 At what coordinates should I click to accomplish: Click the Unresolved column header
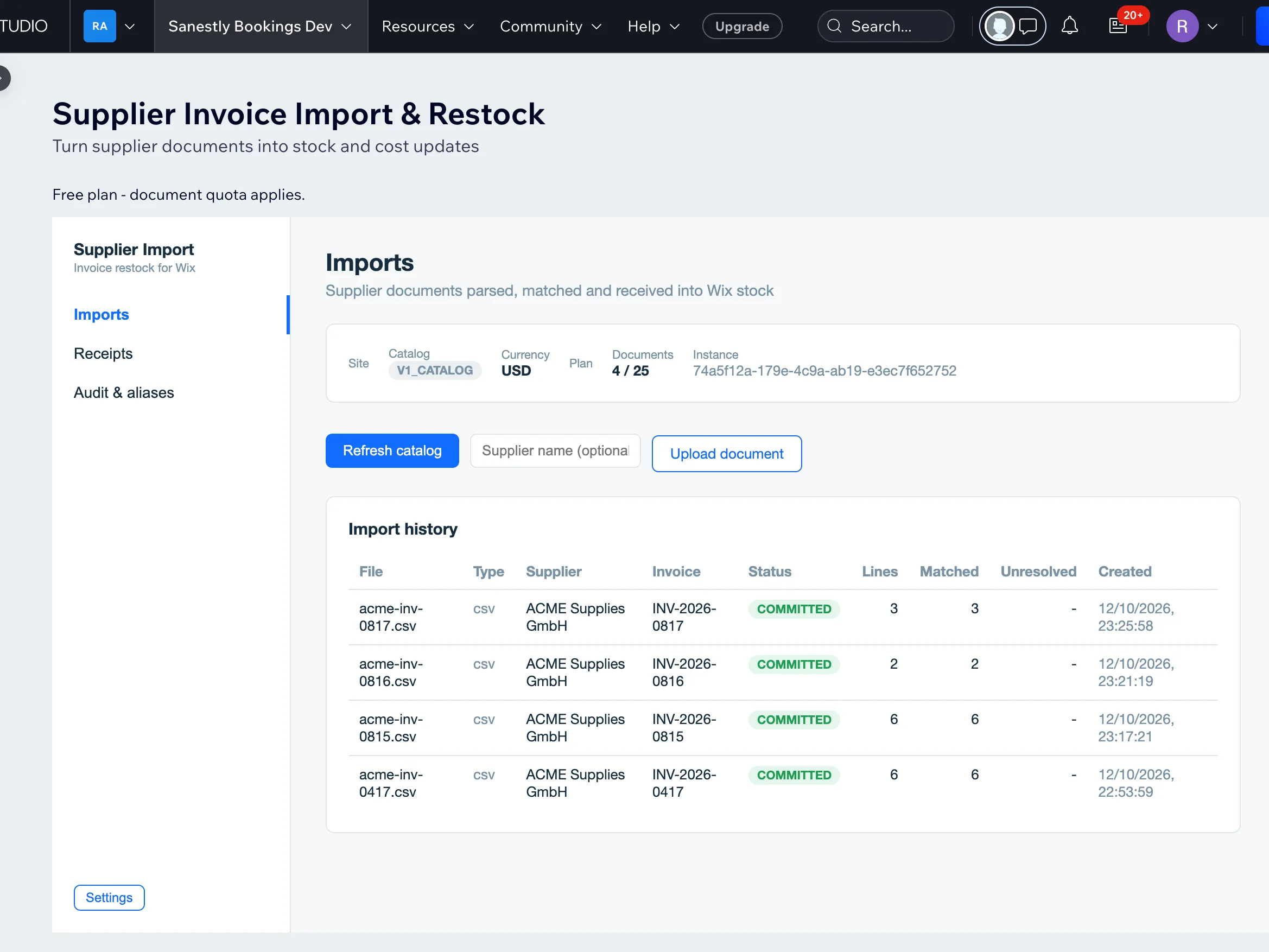point(1038,572)
